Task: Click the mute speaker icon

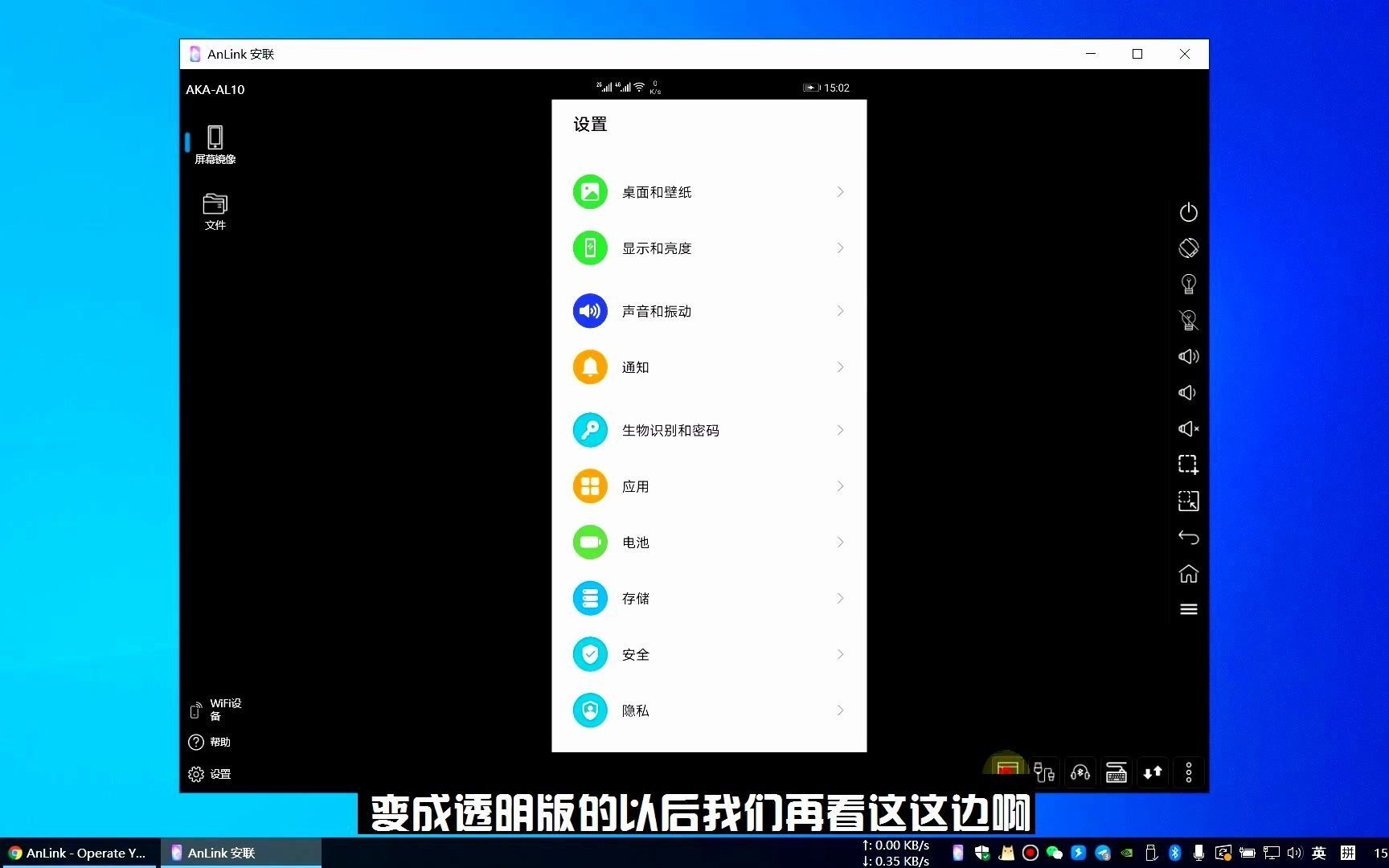Action: 1188,428
